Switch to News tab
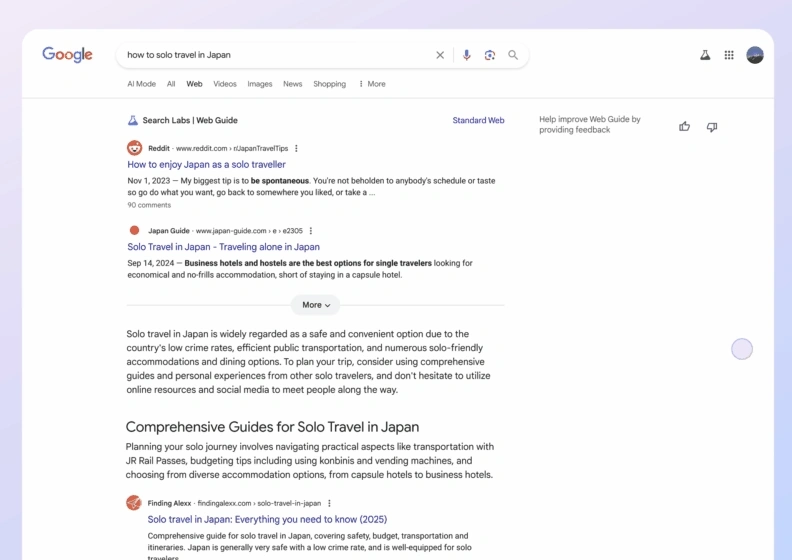The height and width of the screenshot is (560, 792). pos(292,84)
